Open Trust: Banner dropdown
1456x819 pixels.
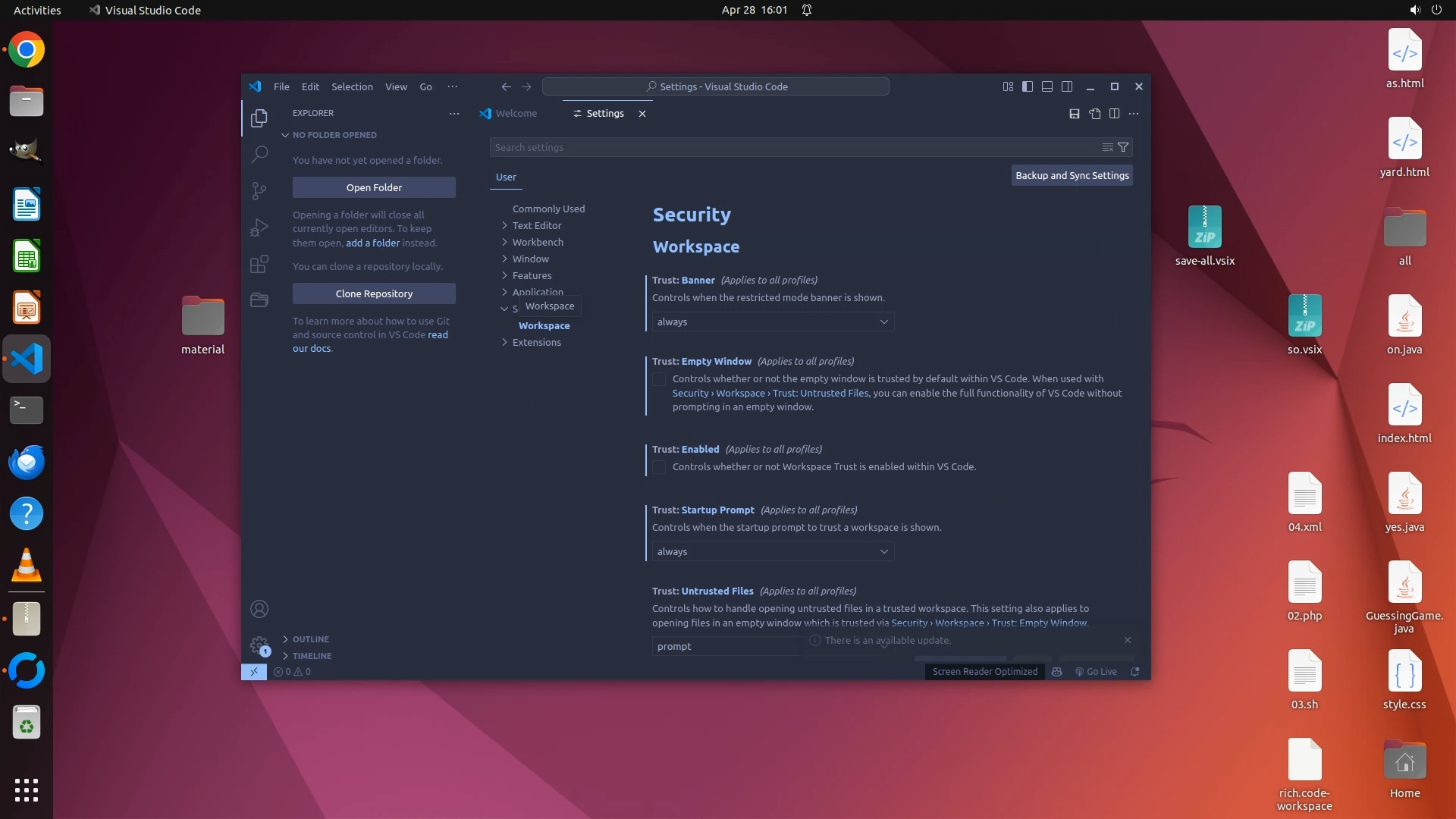pyautogui.click(x=772, y=322)
